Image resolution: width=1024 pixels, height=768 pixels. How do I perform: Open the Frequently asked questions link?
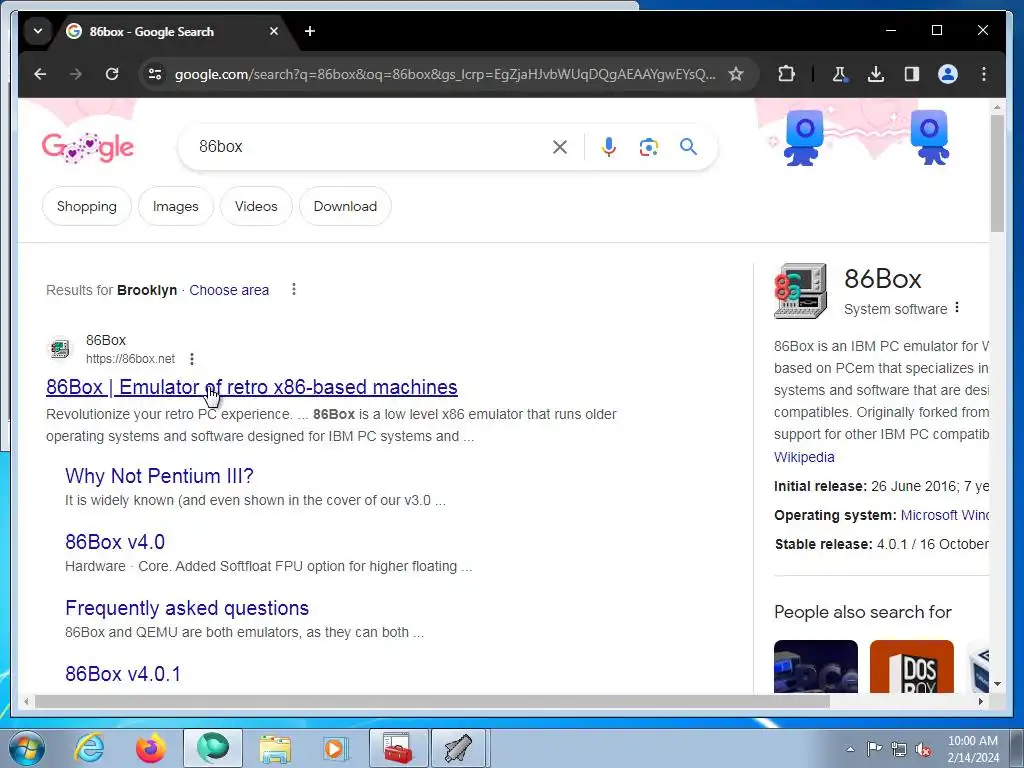(x=187, y=608)
